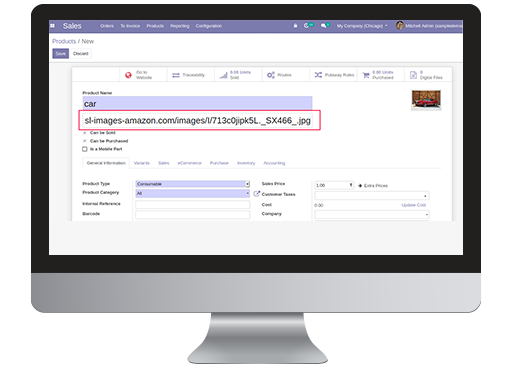The image size is (512, 367).
Task: Click the Product Name field containing car
Action: (197, 103)
